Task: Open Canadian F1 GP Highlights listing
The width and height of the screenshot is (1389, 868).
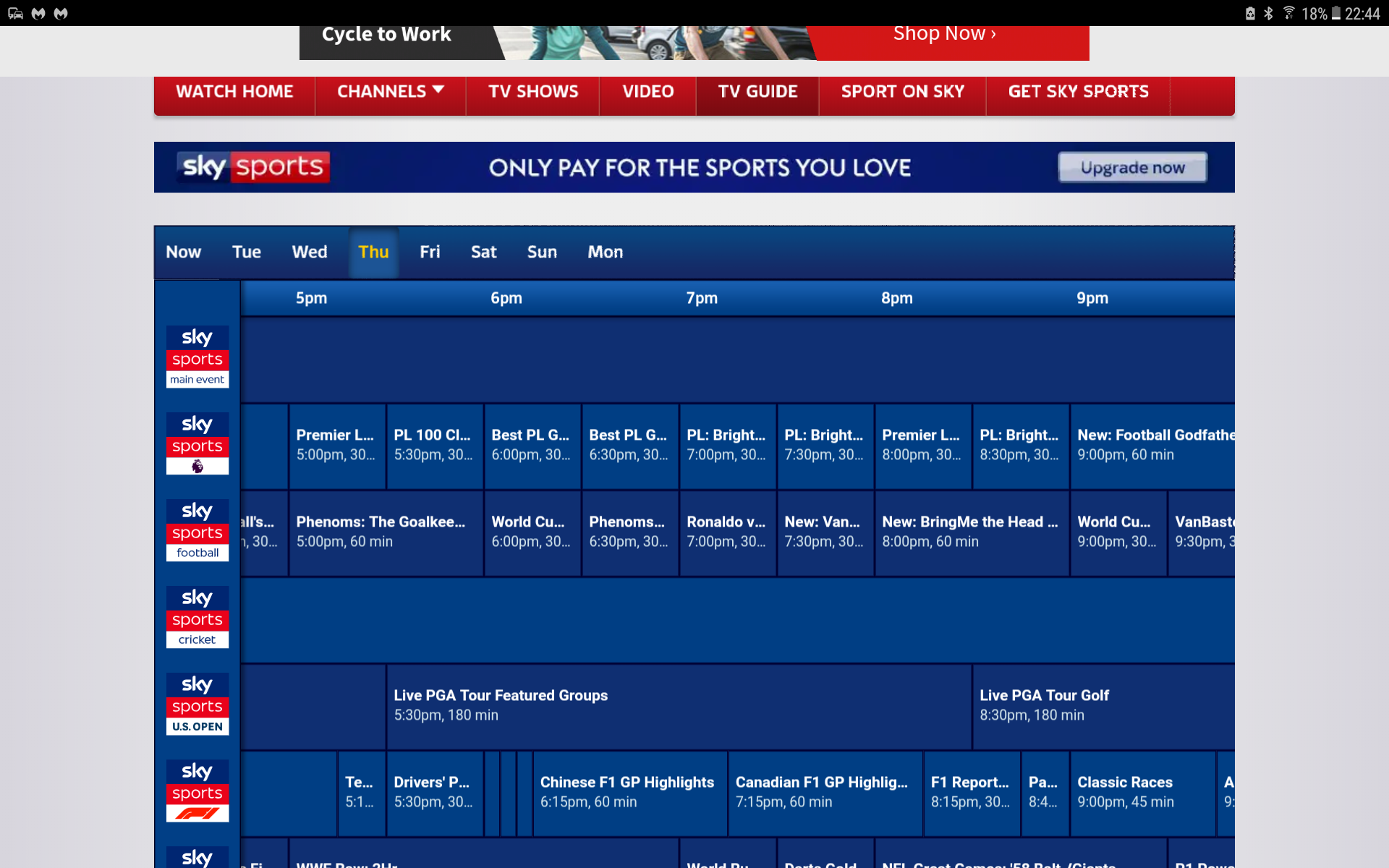Action: (825, 793)
